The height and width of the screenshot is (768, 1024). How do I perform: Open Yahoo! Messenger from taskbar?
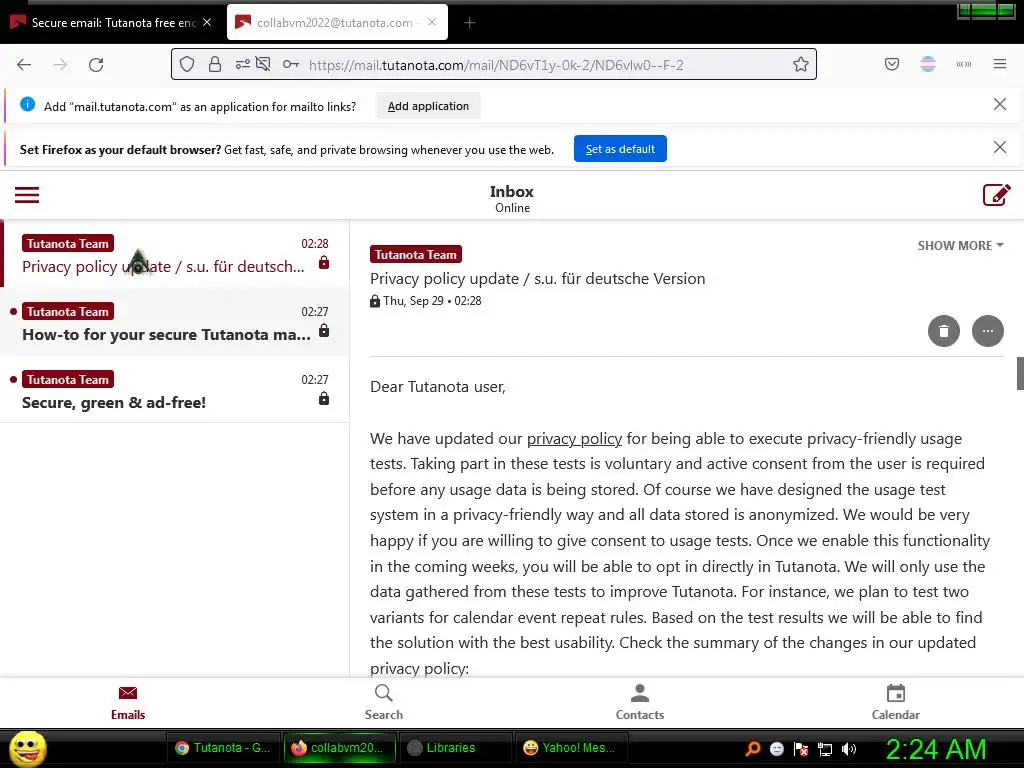coord(572,748)
